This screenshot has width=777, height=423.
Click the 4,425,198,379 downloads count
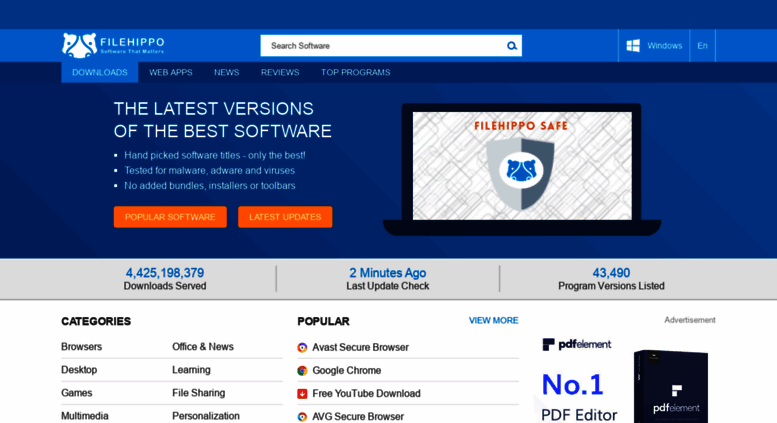click(165, 273)
